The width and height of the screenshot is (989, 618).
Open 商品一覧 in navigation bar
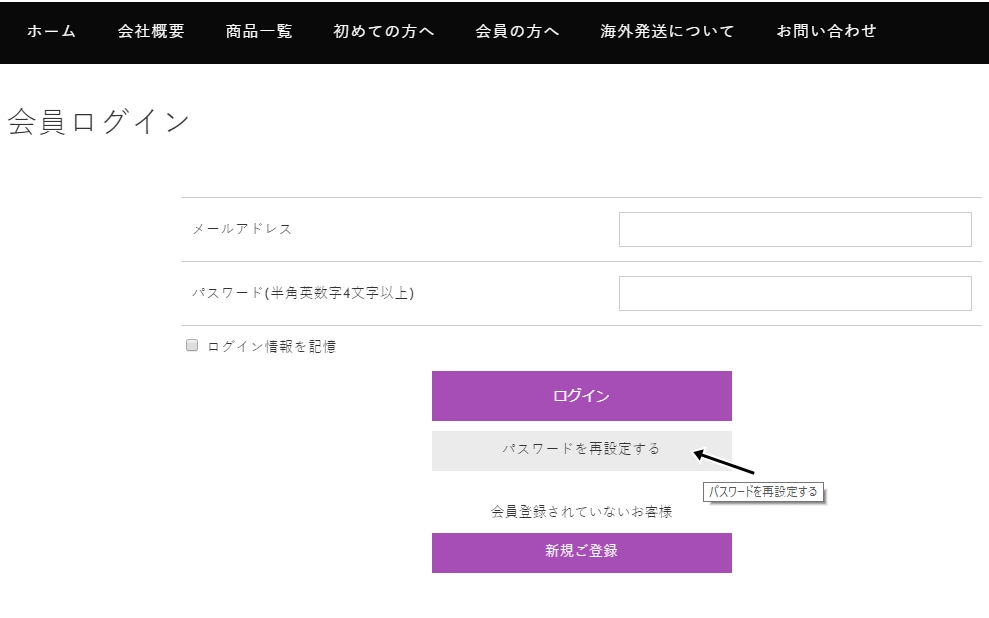pyautogui.click(x=259, y=32)
